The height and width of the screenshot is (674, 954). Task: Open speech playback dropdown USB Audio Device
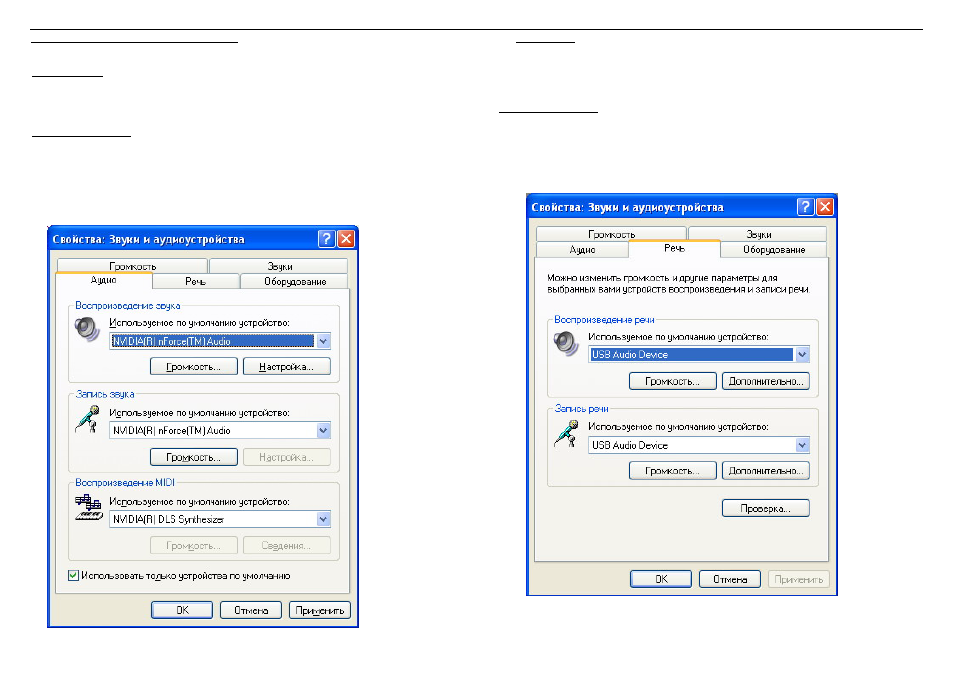(802, 355)
